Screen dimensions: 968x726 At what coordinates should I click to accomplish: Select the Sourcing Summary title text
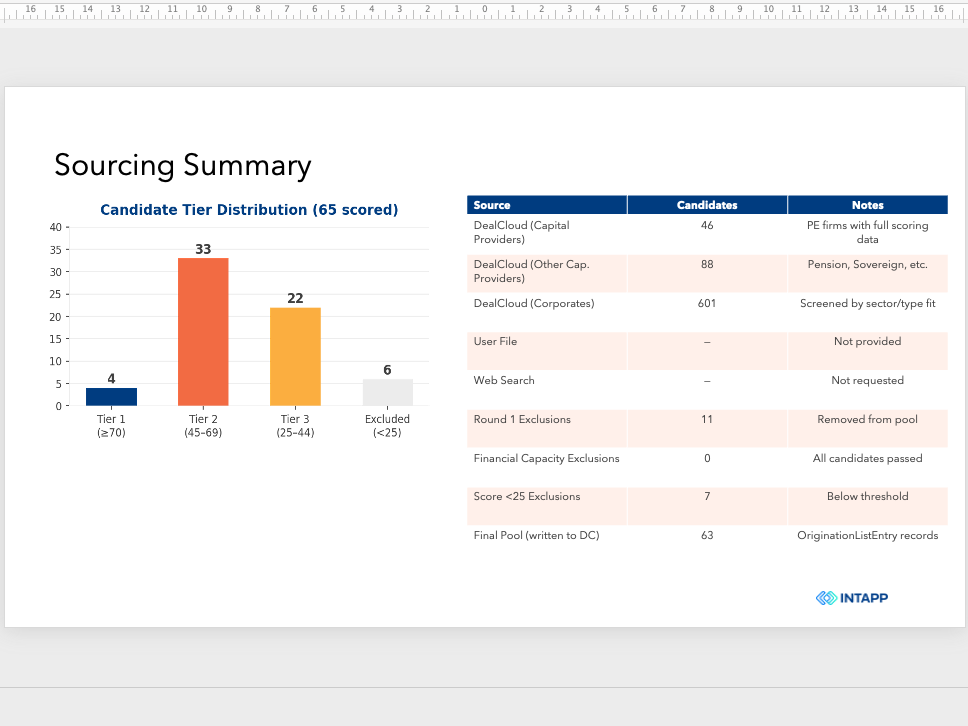183,165
